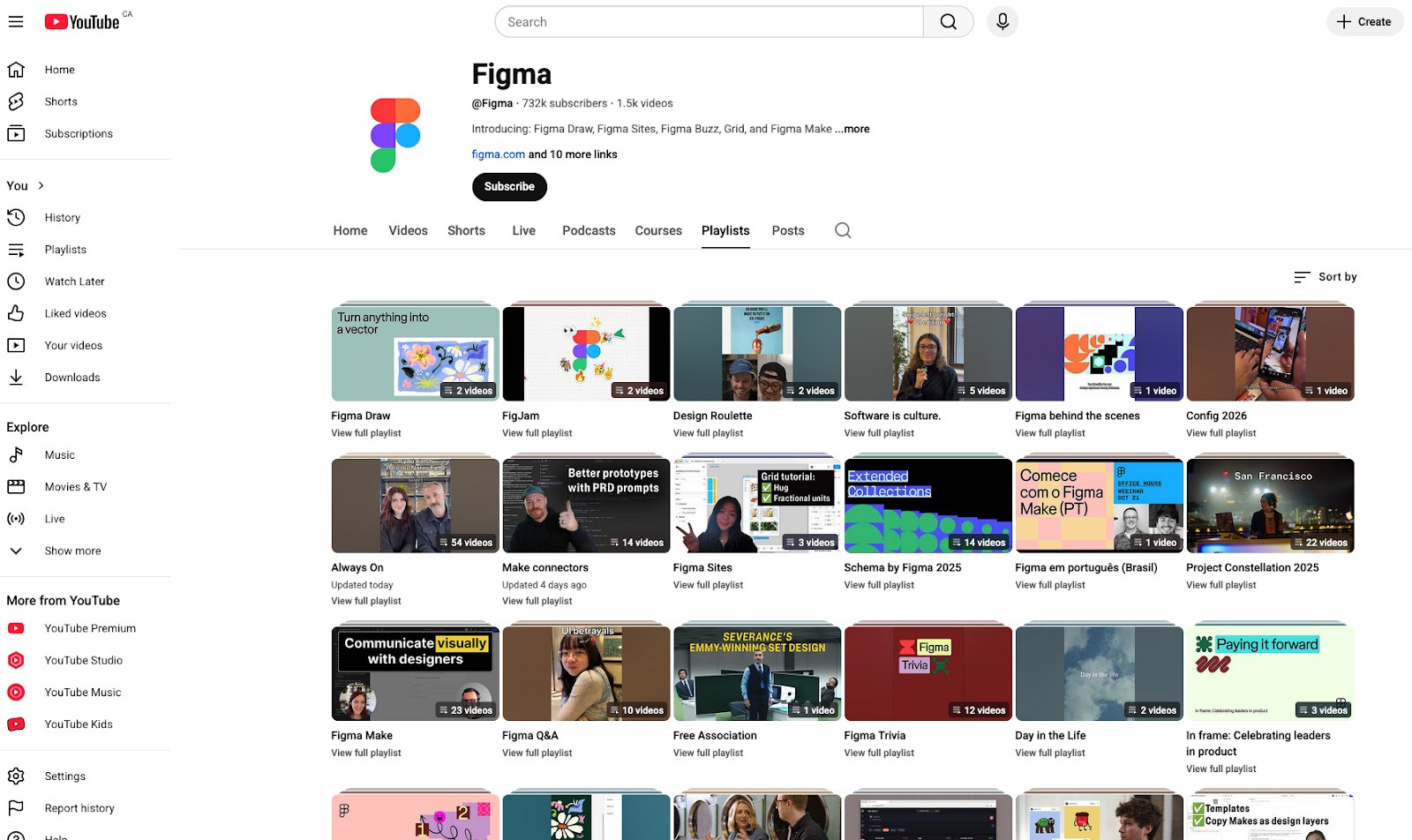Switch to the channel Shorts tab
Image resolution: width=1412 pixels, height=840 pixels.
466,230
